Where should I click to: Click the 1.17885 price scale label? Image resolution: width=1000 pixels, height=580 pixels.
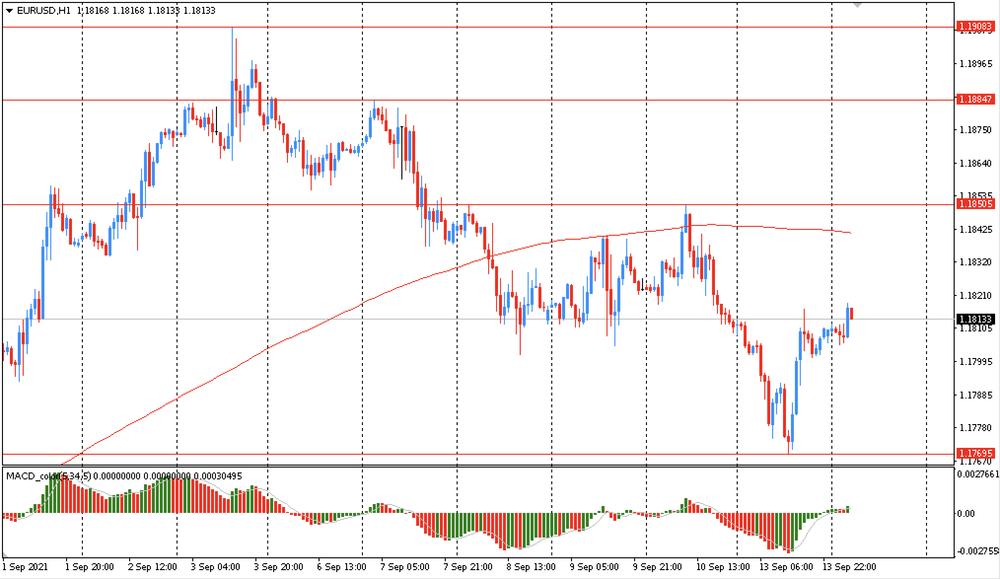coord(976,395)
